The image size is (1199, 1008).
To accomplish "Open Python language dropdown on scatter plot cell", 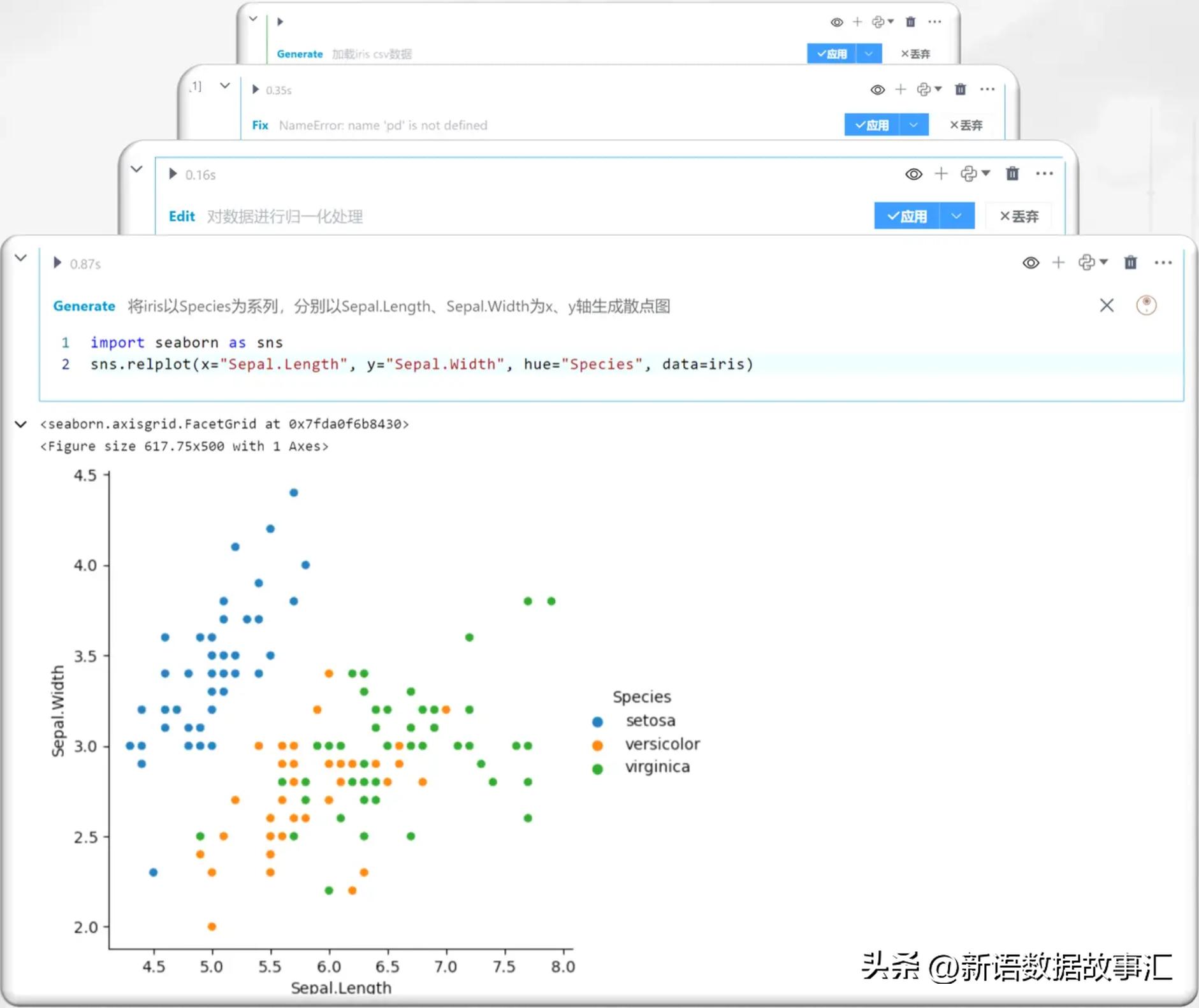I will 1093,263.
